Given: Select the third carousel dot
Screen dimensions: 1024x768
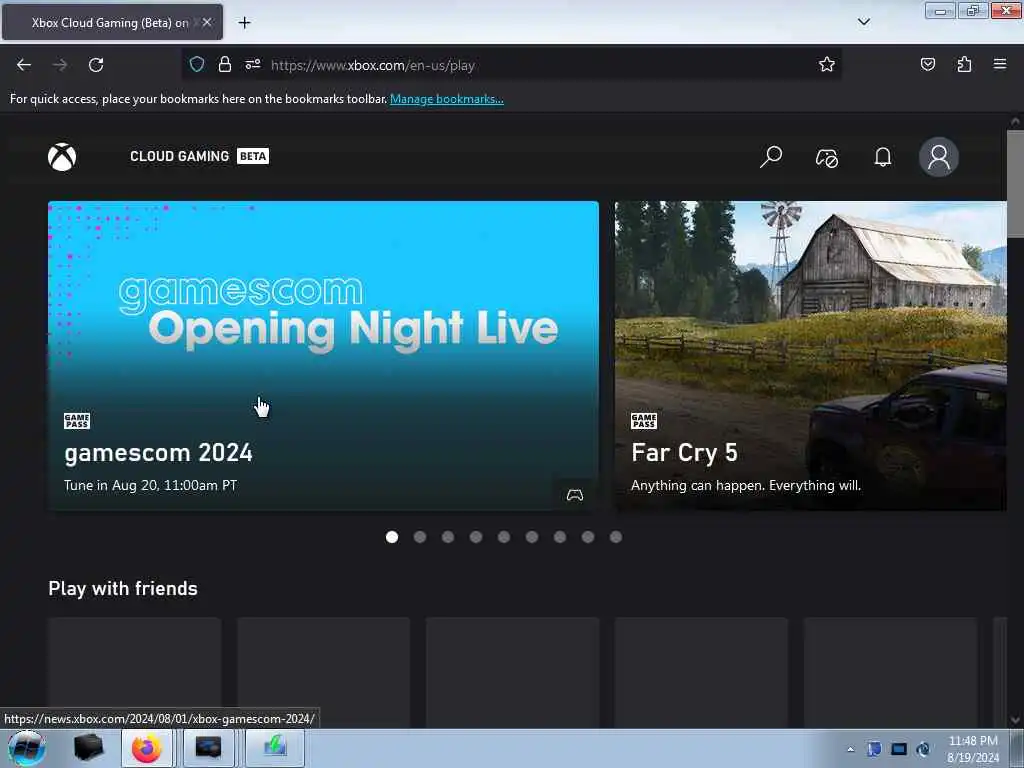Looking at the screenshot, I should tap(448, 537).
